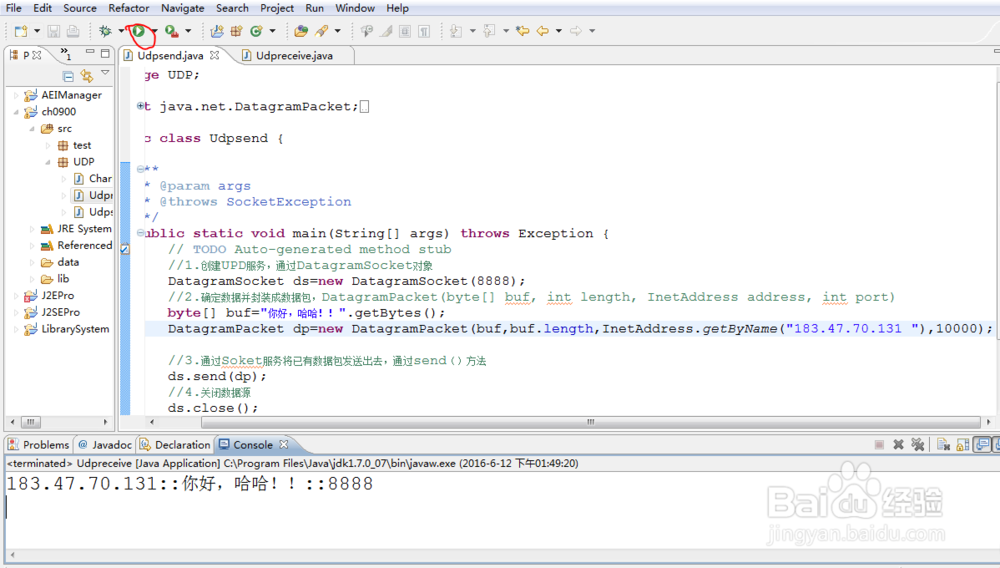Switch to the Problems tab

coord(38,444)
